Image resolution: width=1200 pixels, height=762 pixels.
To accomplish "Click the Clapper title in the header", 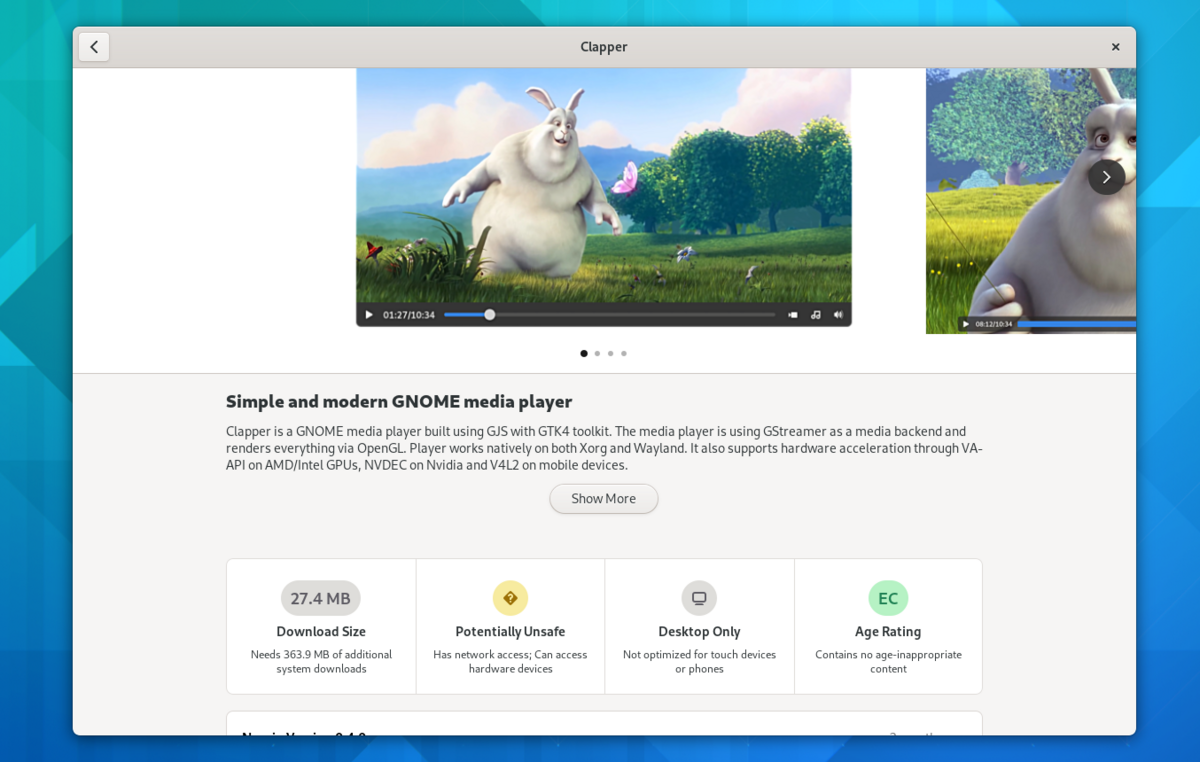I will click(x=604, y=46).
